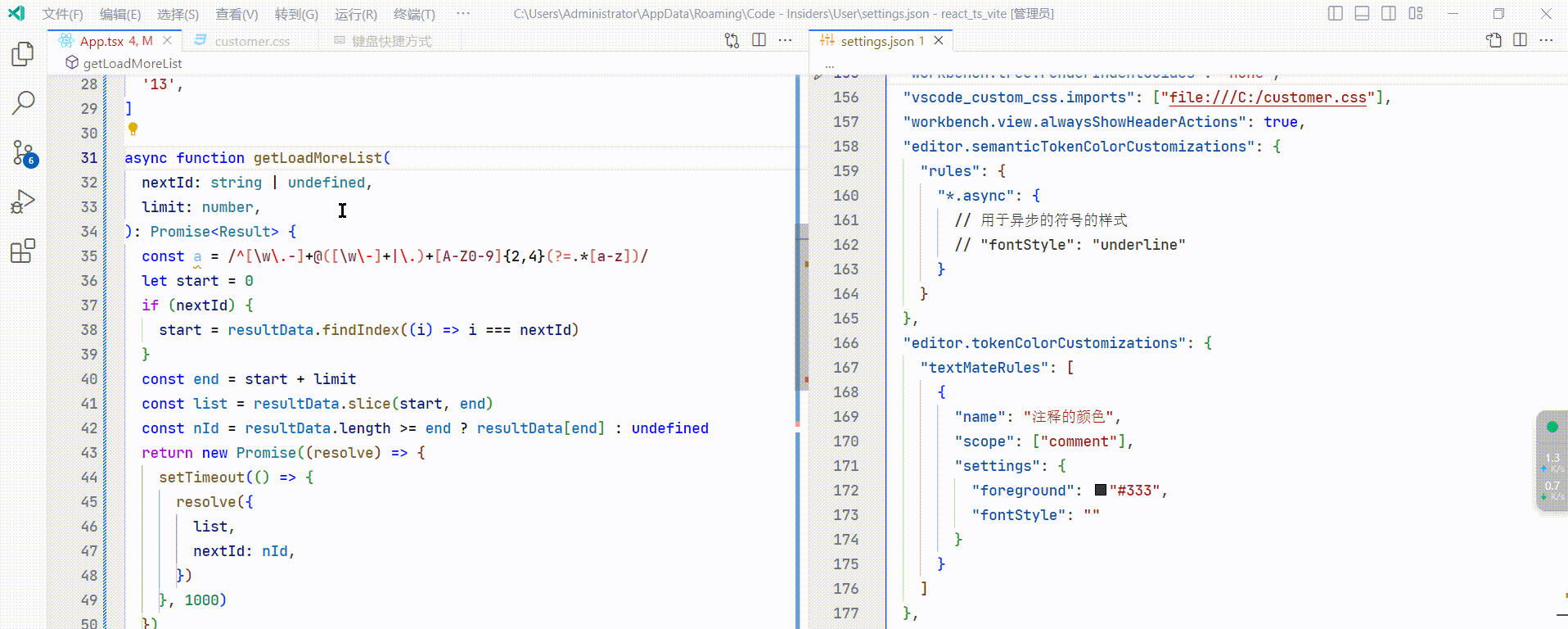Open settings UI icon in right editor toolbar
This screenshot has height=629, width=1568.
click(x=1494, y=40)
